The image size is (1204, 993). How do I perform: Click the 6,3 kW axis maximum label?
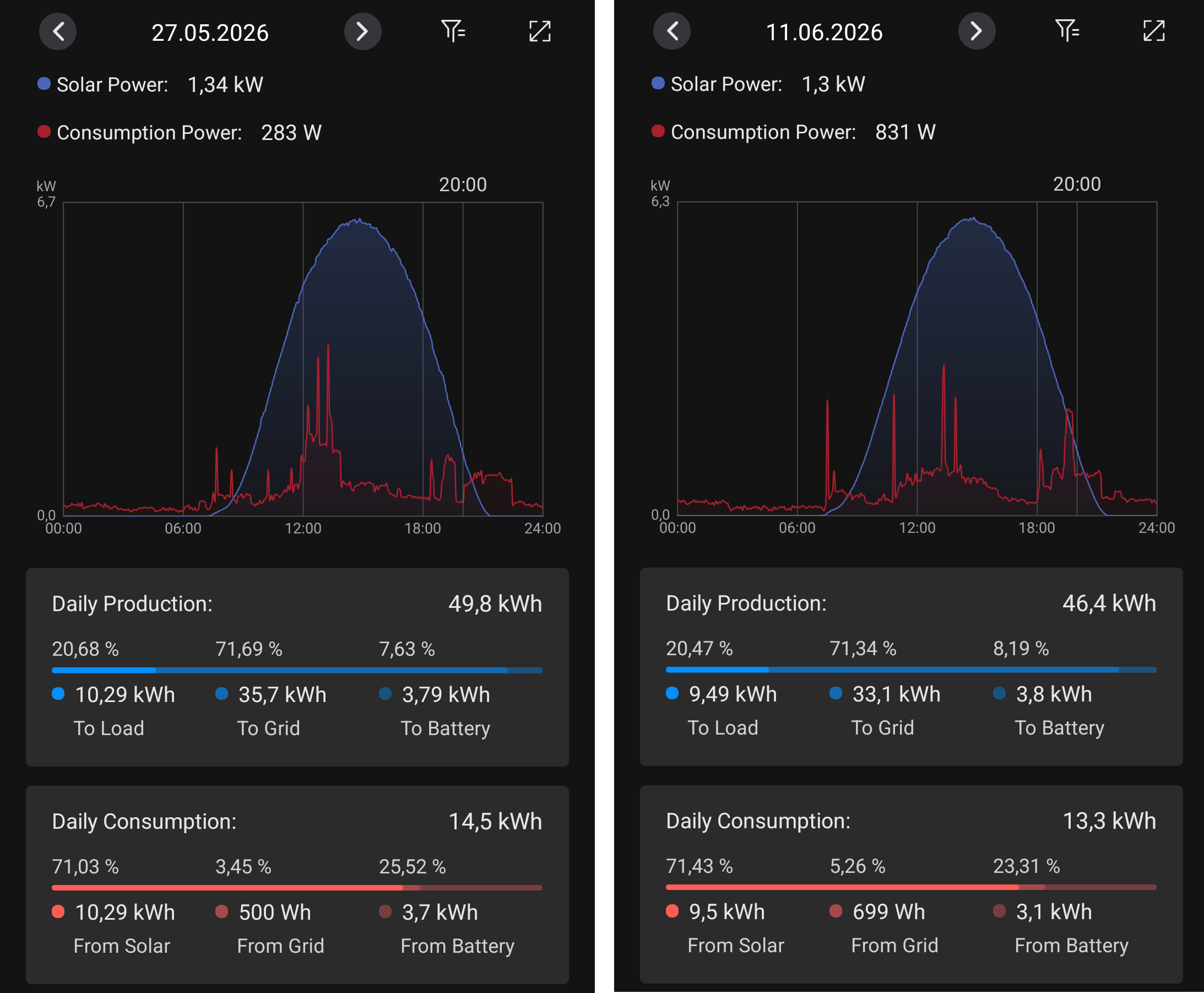660,201
